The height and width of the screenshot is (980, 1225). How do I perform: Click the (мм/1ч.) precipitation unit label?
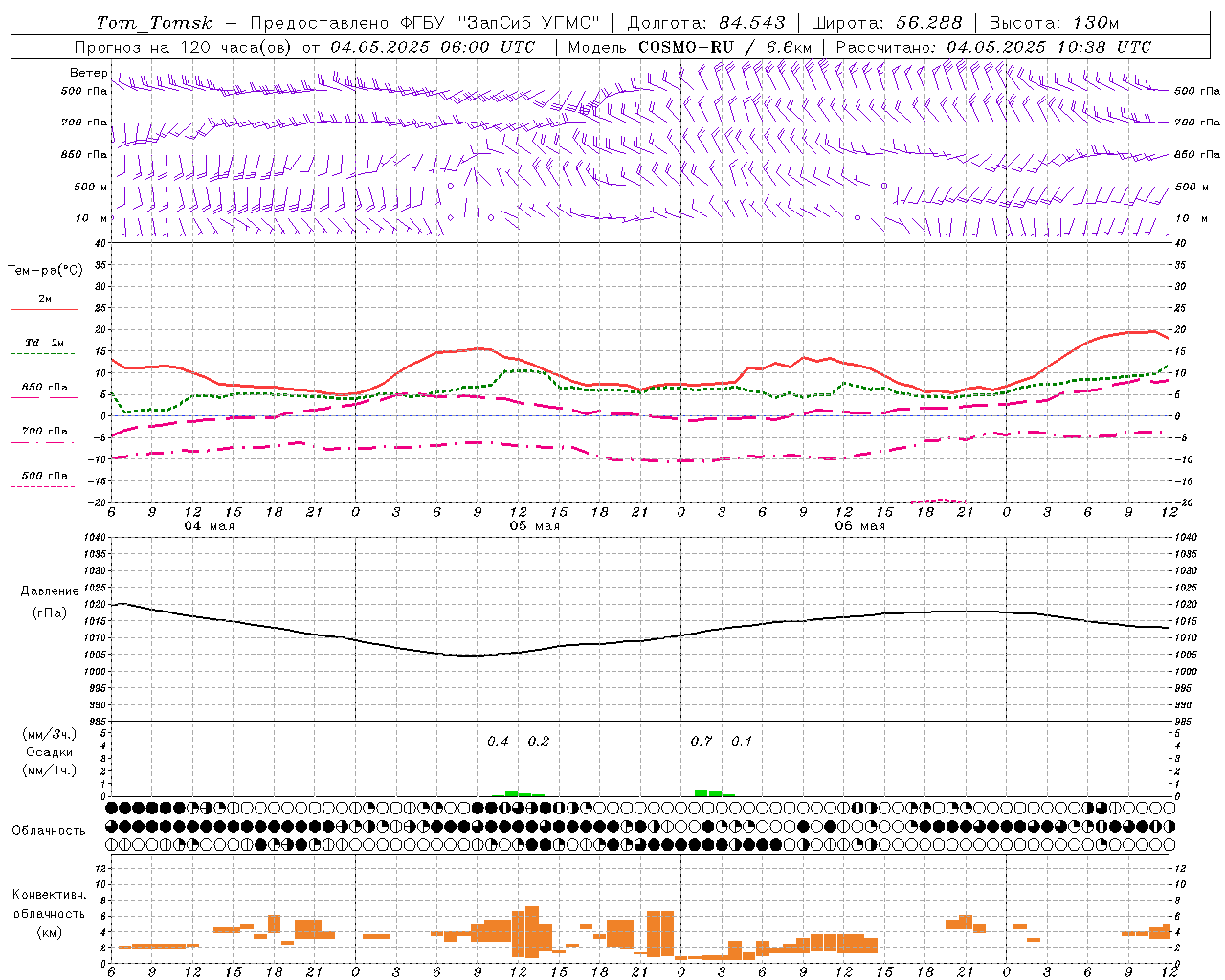[x=50, y=770]
